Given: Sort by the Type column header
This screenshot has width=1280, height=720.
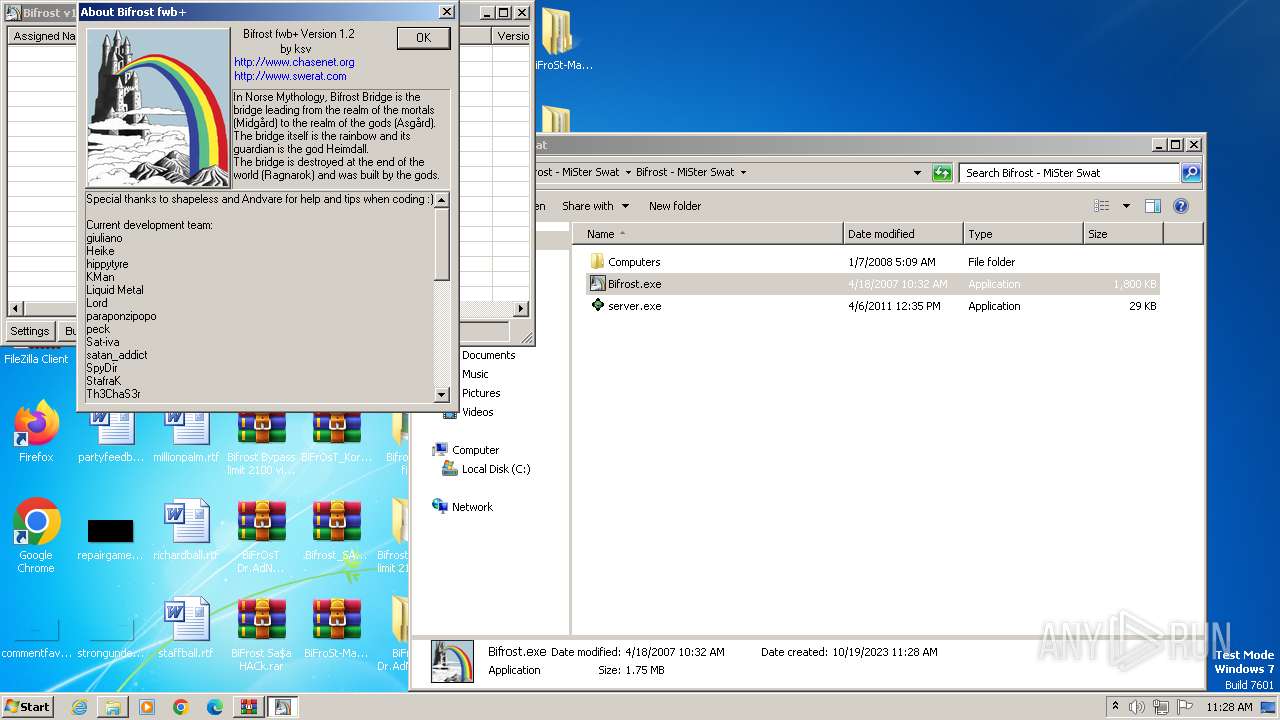Looking at the screenshot, I should coord(1023,234).
